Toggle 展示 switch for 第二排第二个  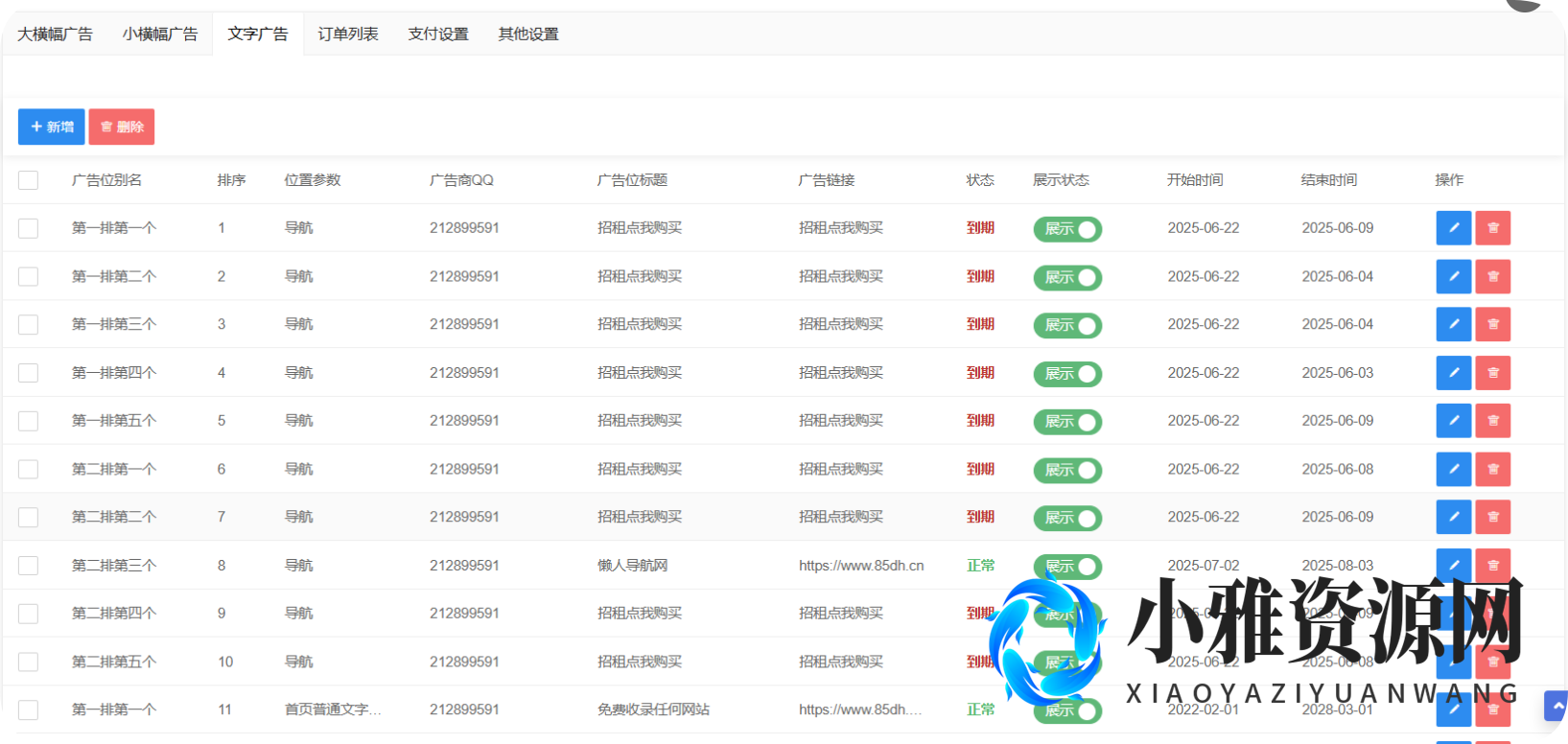point(1067,518)
